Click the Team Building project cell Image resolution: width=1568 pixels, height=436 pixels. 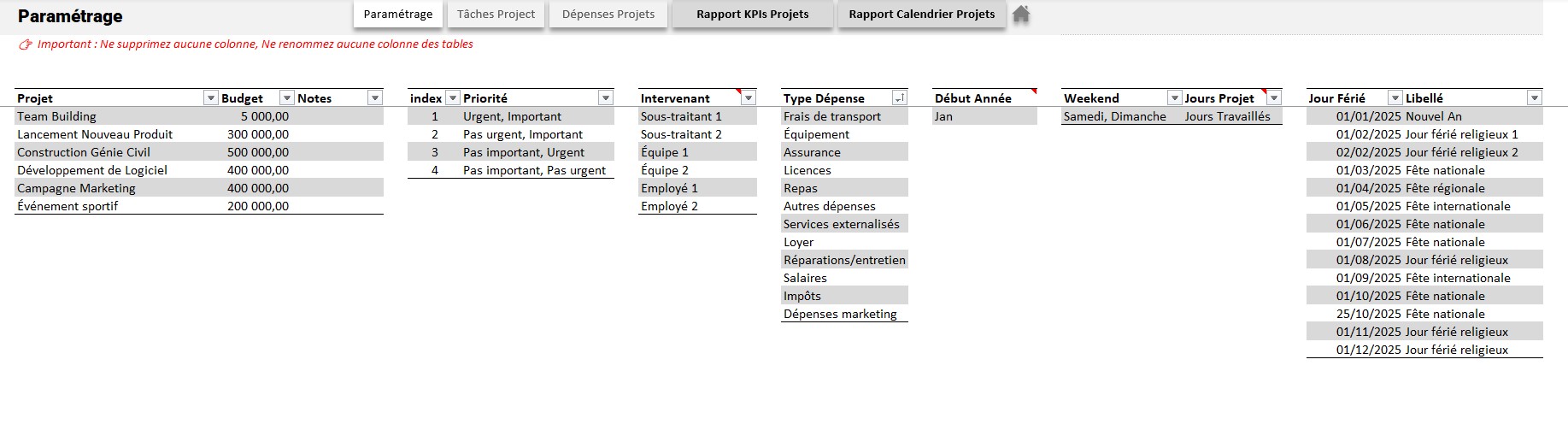point(57,116)
